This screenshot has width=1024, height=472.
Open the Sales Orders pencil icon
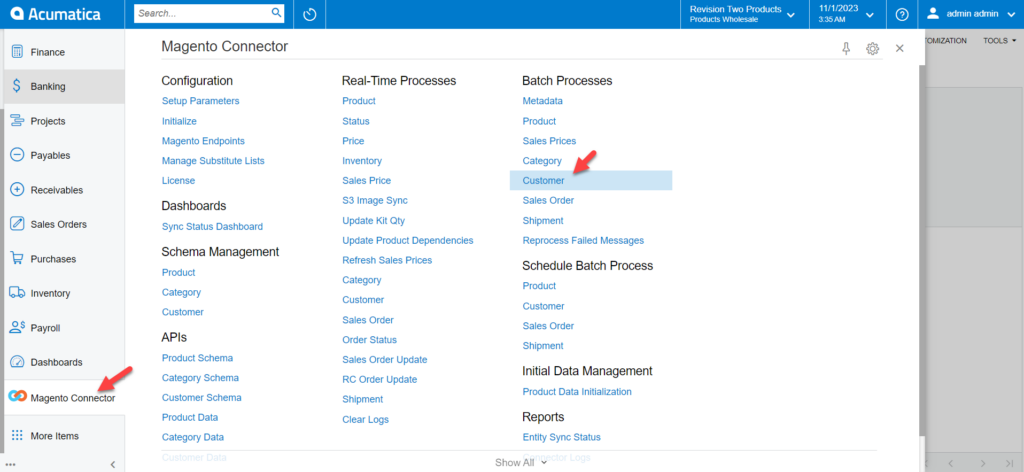18,224
